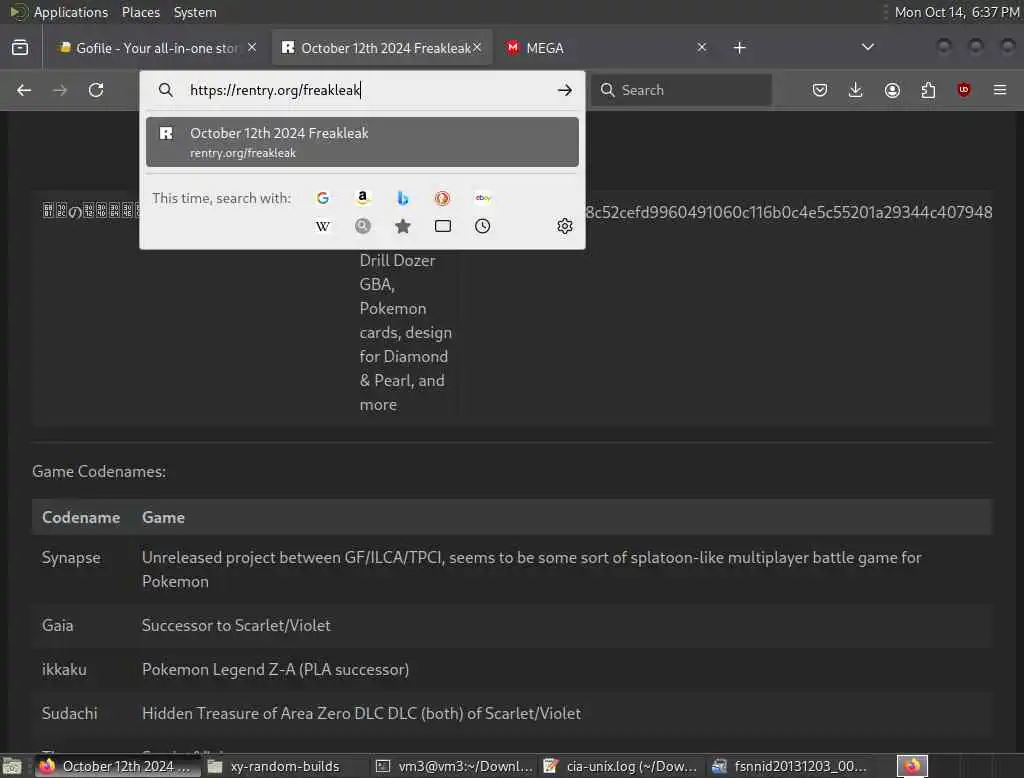Search with eBay engine icon
This screenshot has height=778, width=1024.
[483, 198]
